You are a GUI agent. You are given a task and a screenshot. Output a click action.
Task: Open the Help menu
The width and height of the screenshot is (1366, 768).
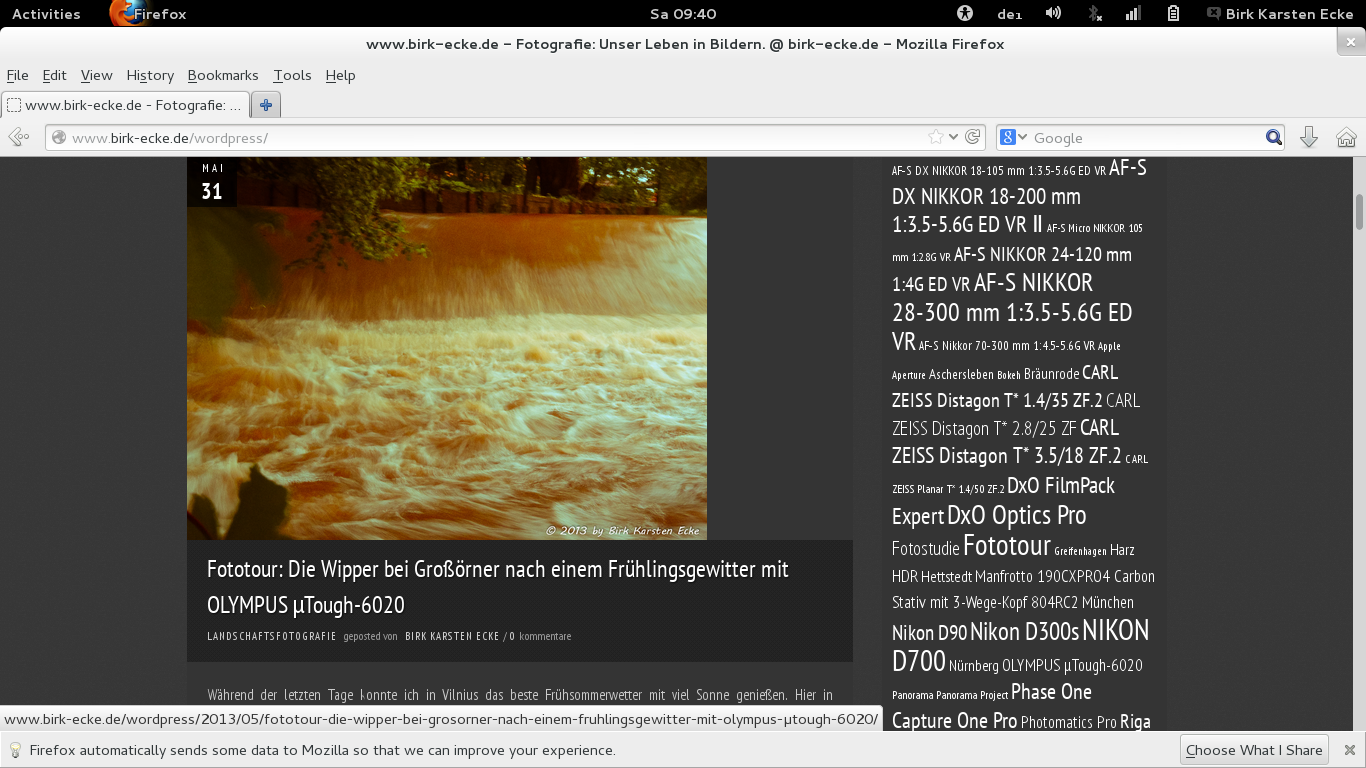[x=340, y=75]
